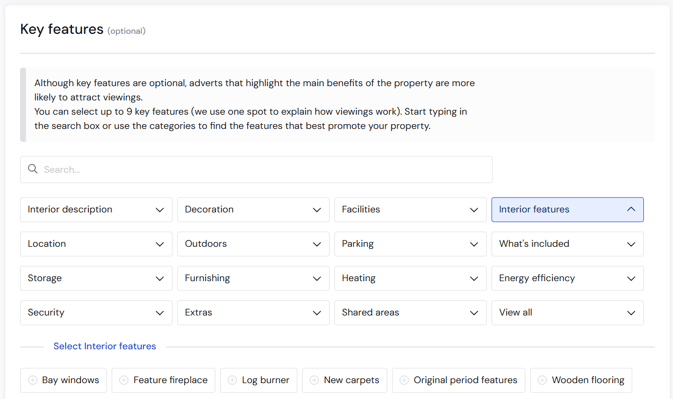
Task: Click the plus icon on Wooden flooring
Action: click(542, 380)
